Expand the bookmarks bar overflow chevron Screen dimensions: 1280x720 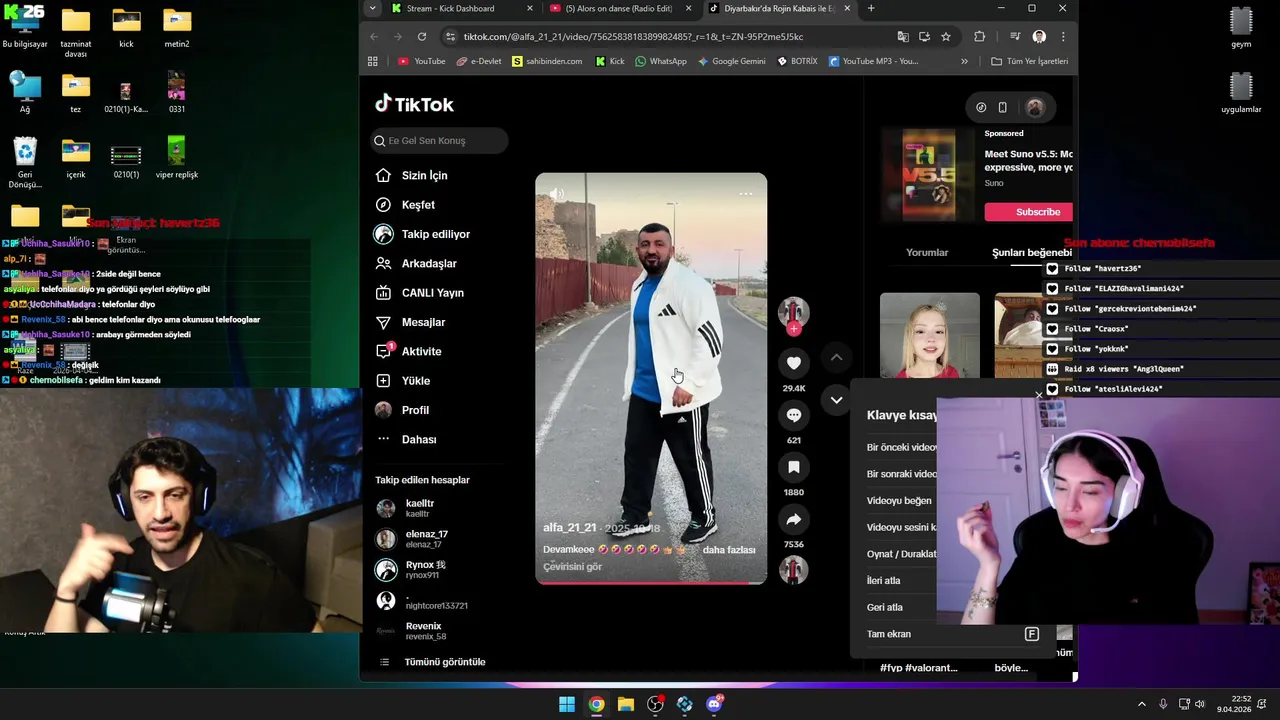[x=964, y=61]
